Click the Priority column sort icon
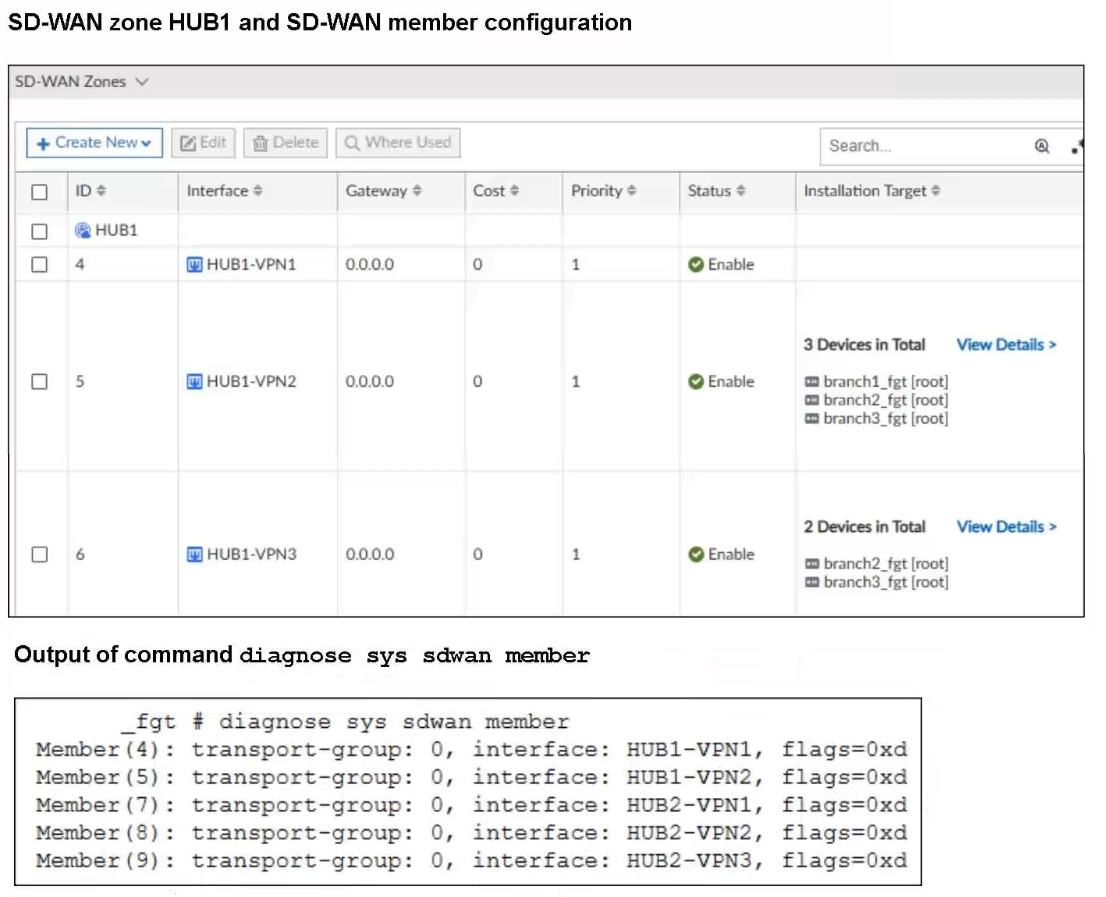Viewport: 1106px width, 897px height. (631, 190)
